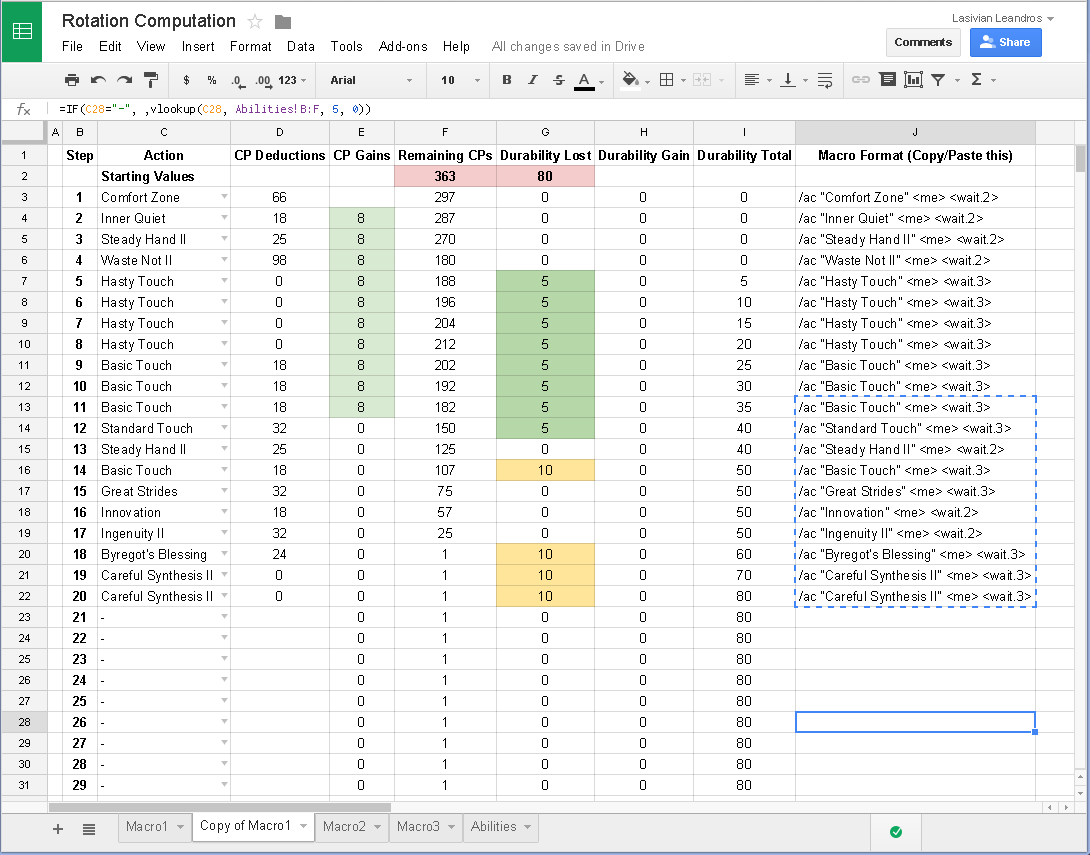Click All changes saved in Drive
1090x855 pixels.
568,47
